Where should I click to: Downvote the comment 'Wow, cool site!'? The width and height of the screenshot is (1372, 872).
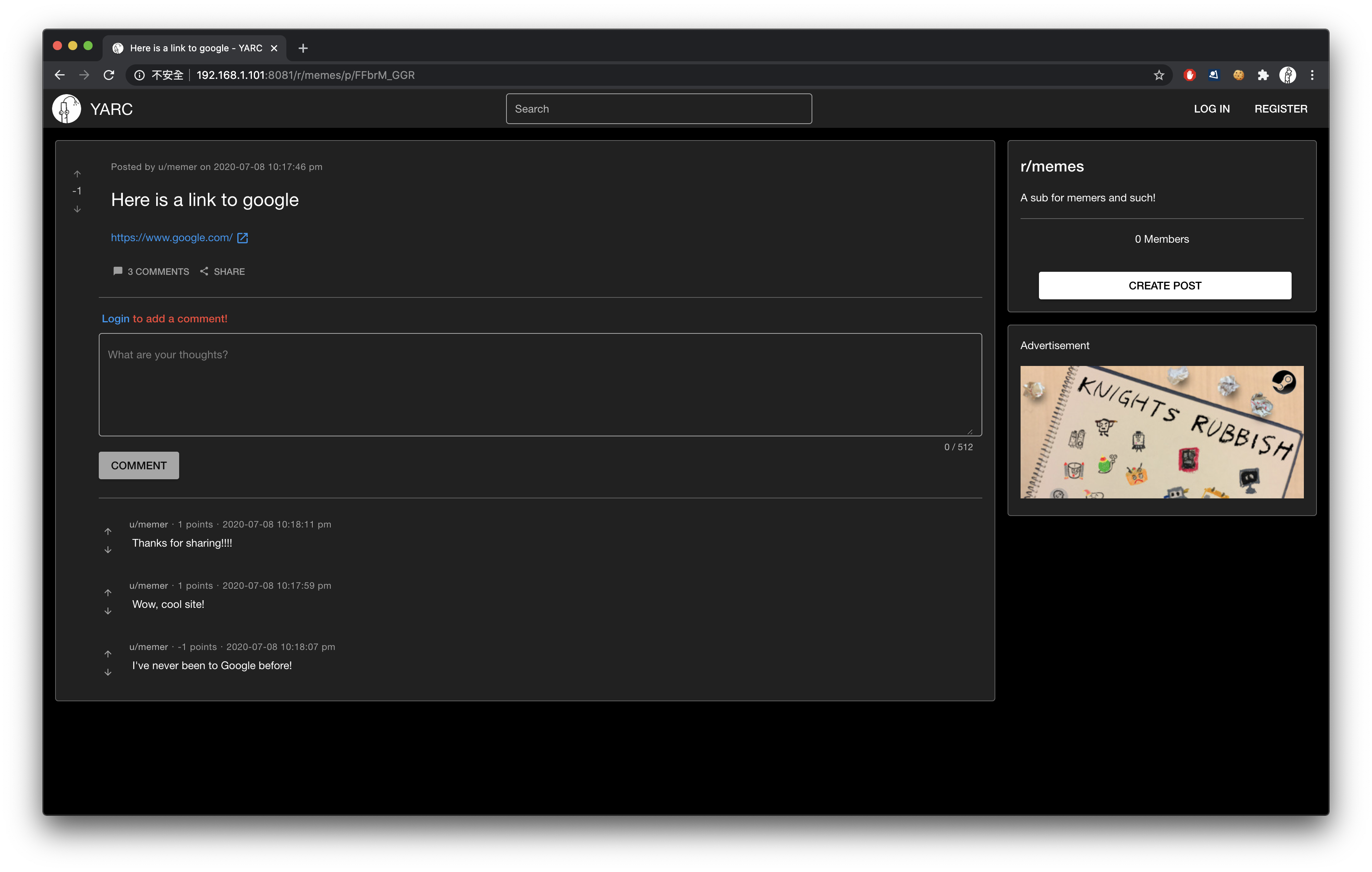[108, 611]
